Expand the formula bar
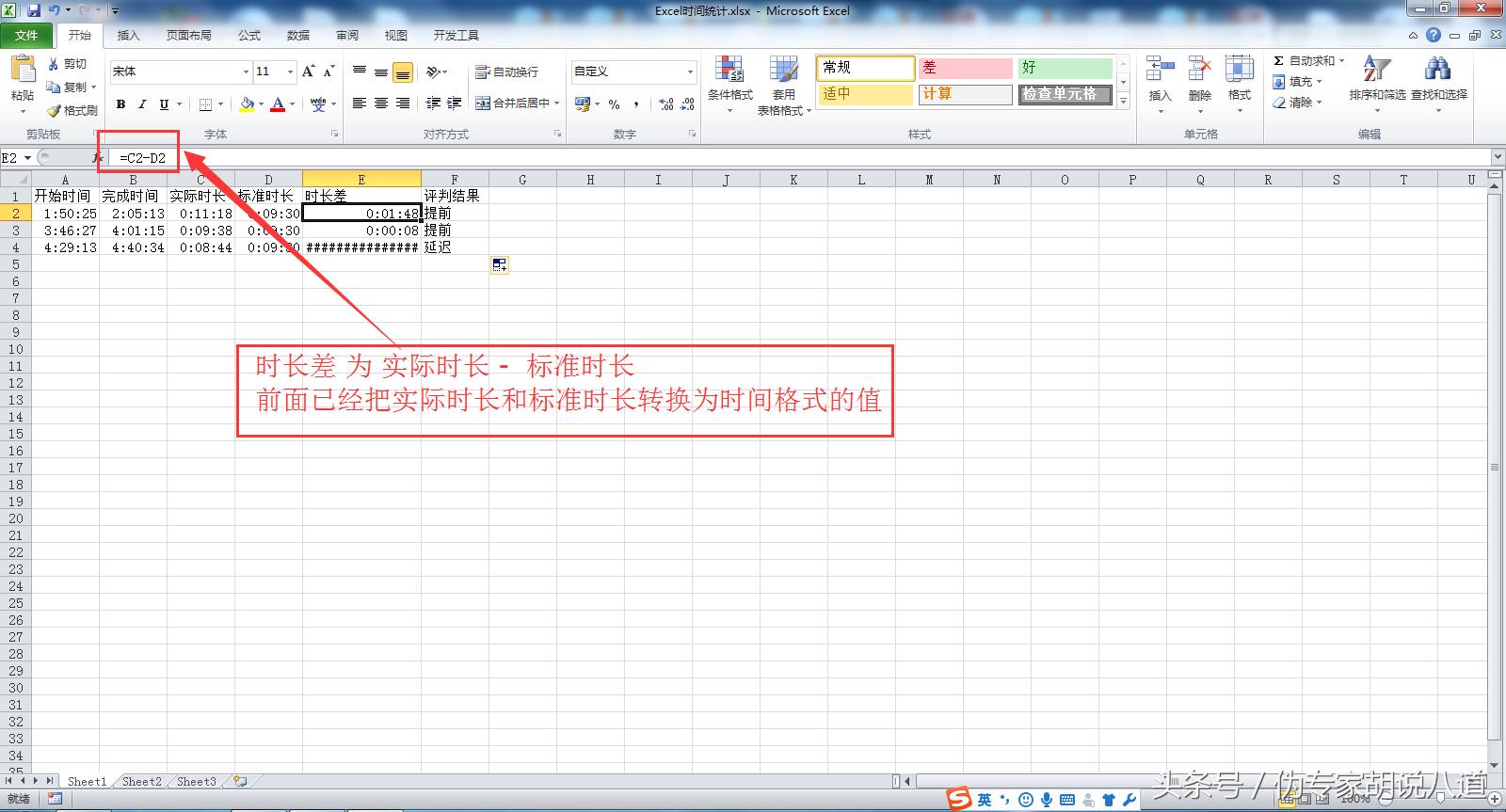The width and height of the screenshot is (1506, 812). pyautogui.click(x=1497, y=157)
